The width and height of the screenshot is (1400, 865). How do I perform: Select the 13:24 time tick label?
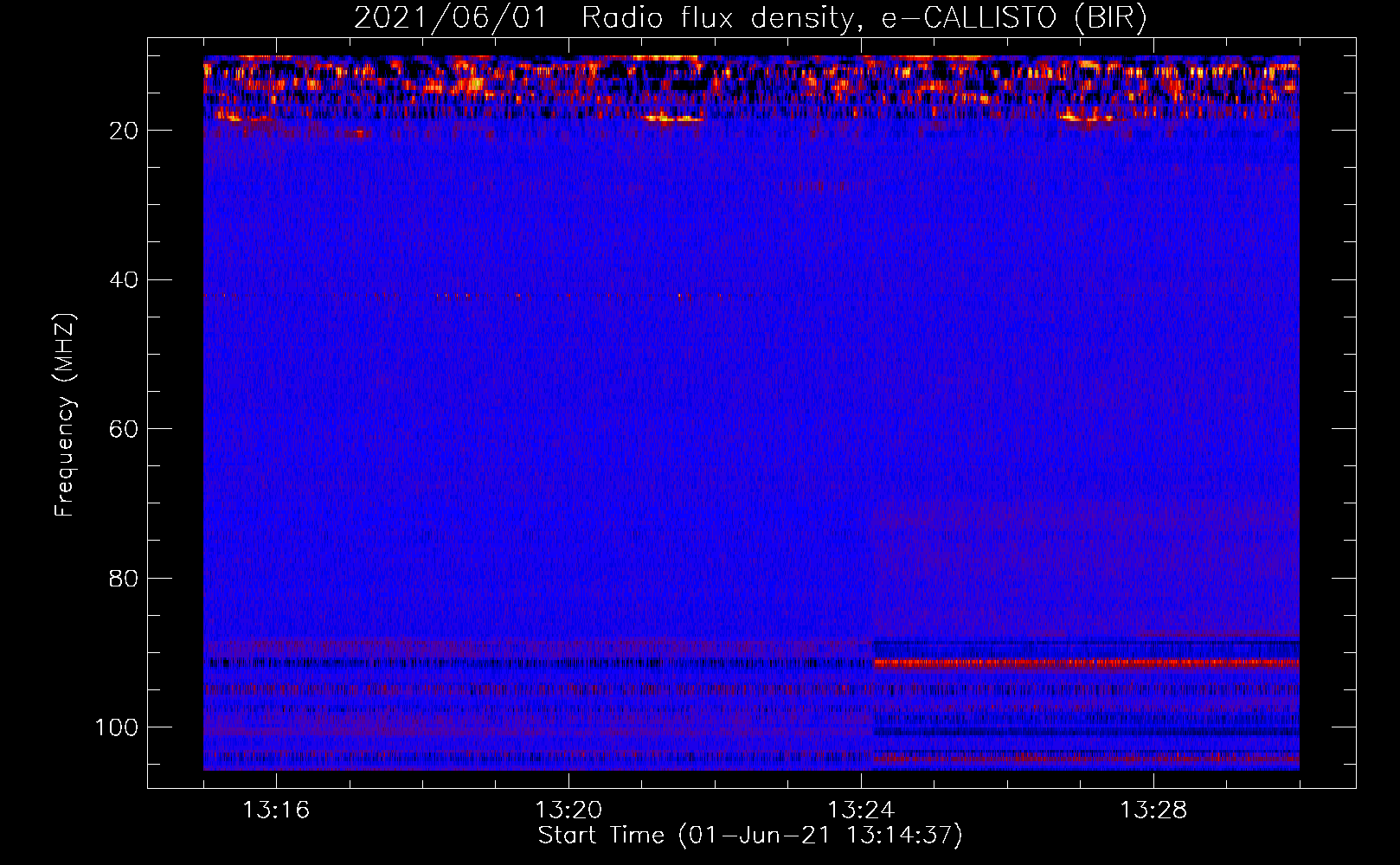click(x=861, y=811)
